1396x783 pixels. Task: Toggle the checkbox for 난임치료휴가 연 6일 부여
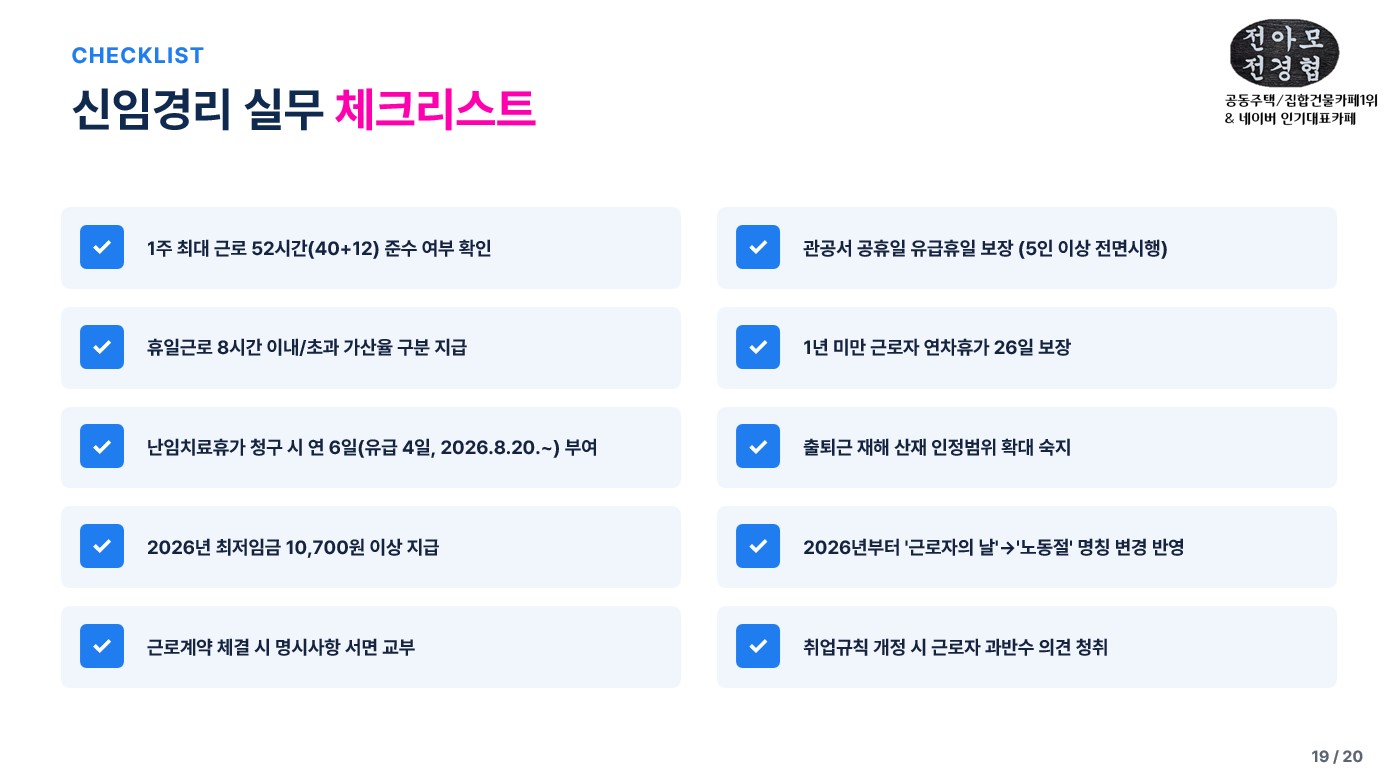coord(102,446)
